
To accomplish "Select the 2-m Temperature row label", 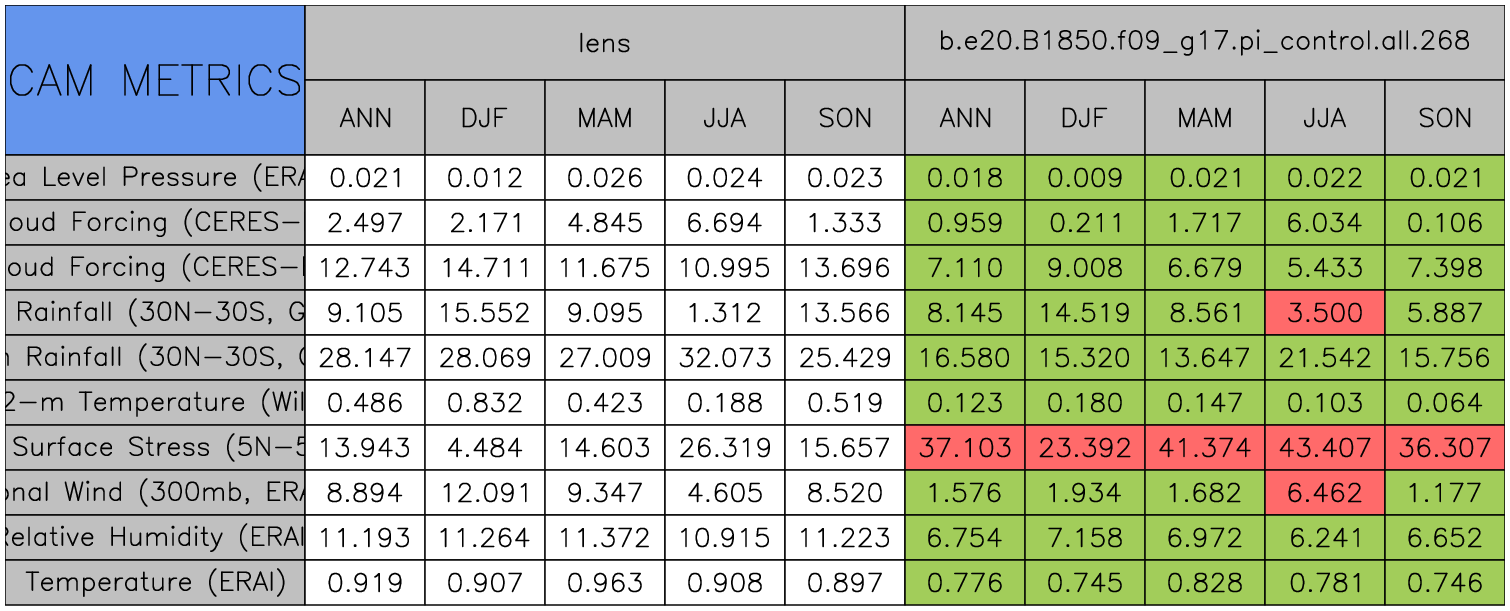I will pyautogui.click(x=155, y=403).
